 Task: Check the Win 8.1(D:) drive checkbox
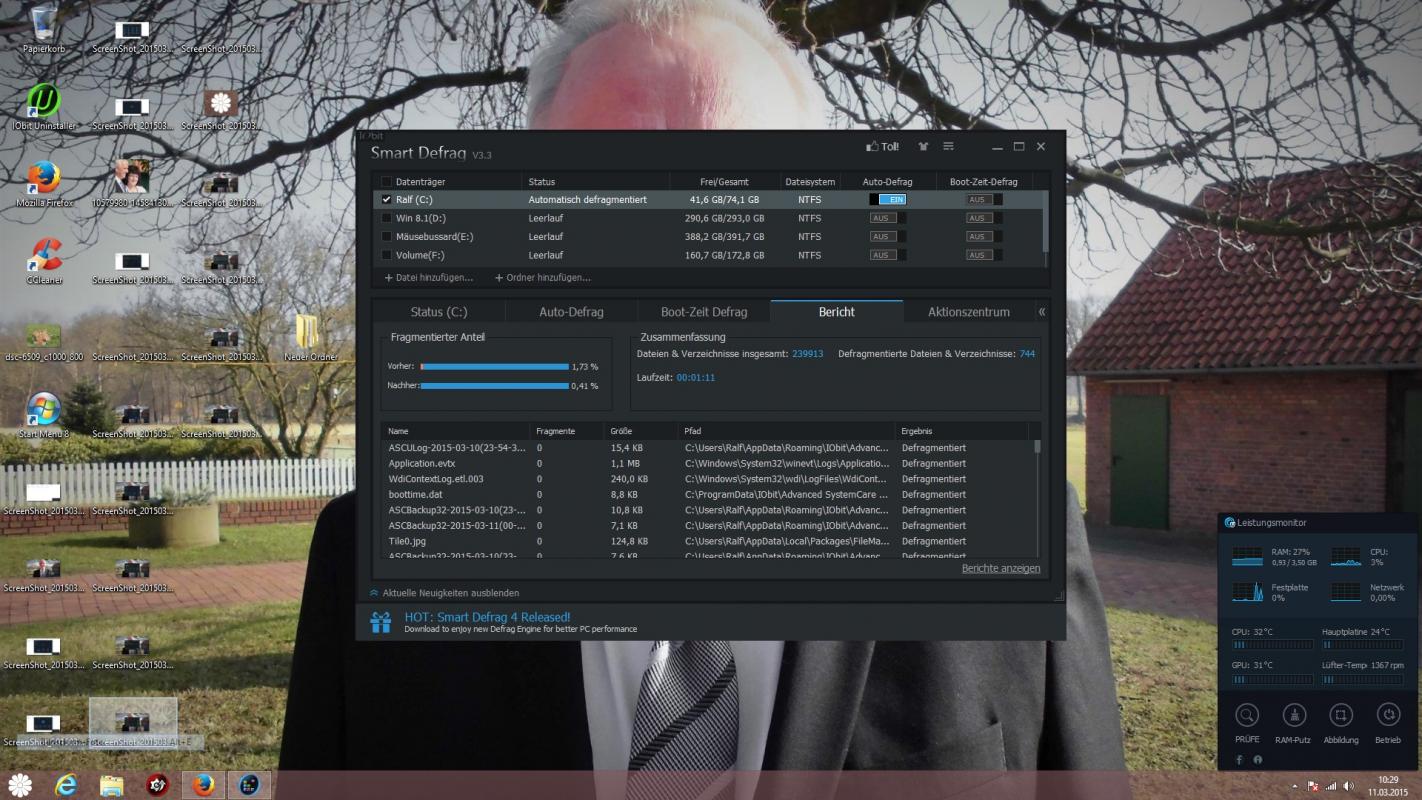click(x=387, y=218)
